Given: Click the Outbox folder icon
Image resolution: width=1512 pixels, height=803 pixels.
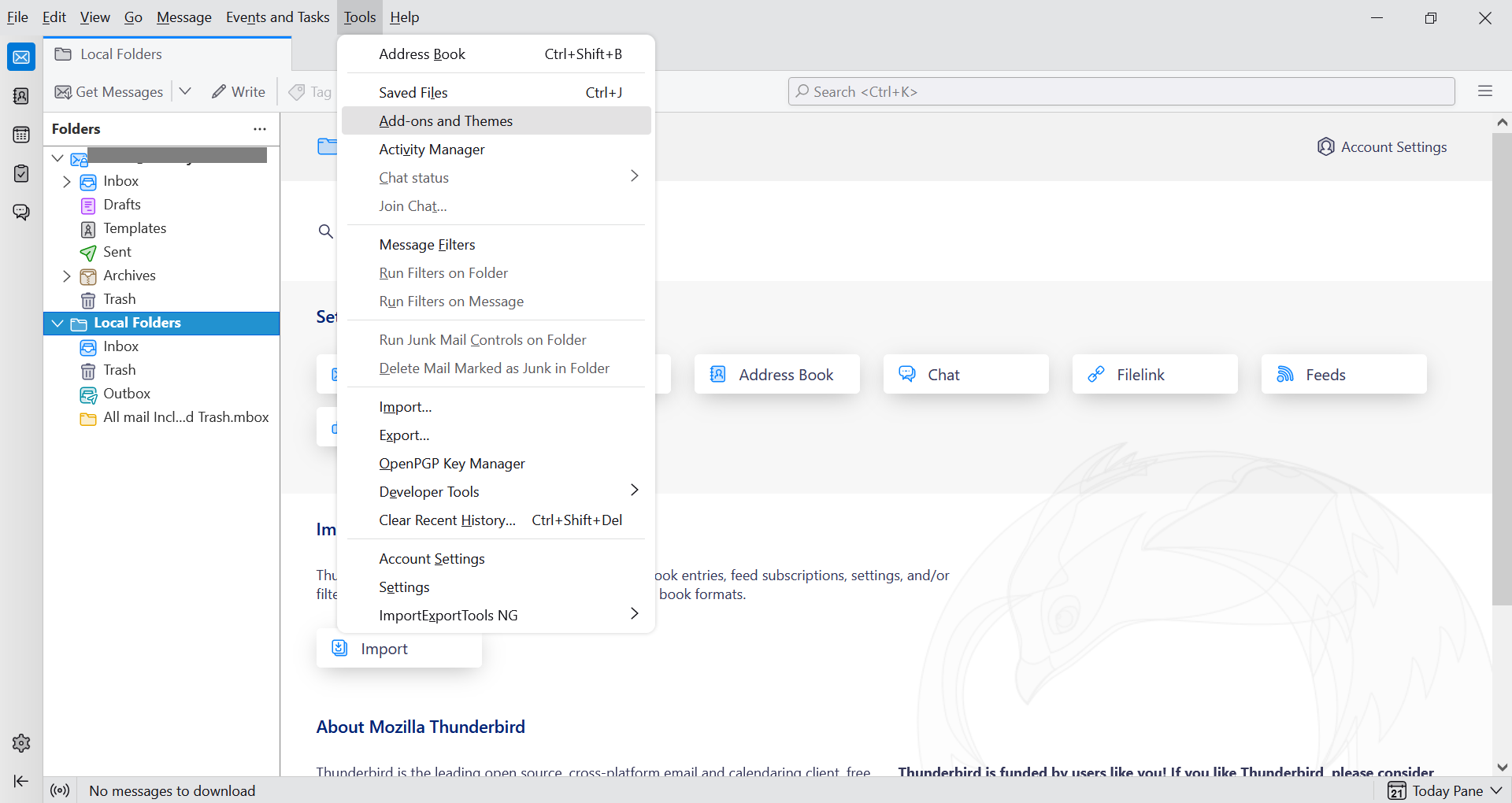Looking at the screenshot, I should 88,394.
